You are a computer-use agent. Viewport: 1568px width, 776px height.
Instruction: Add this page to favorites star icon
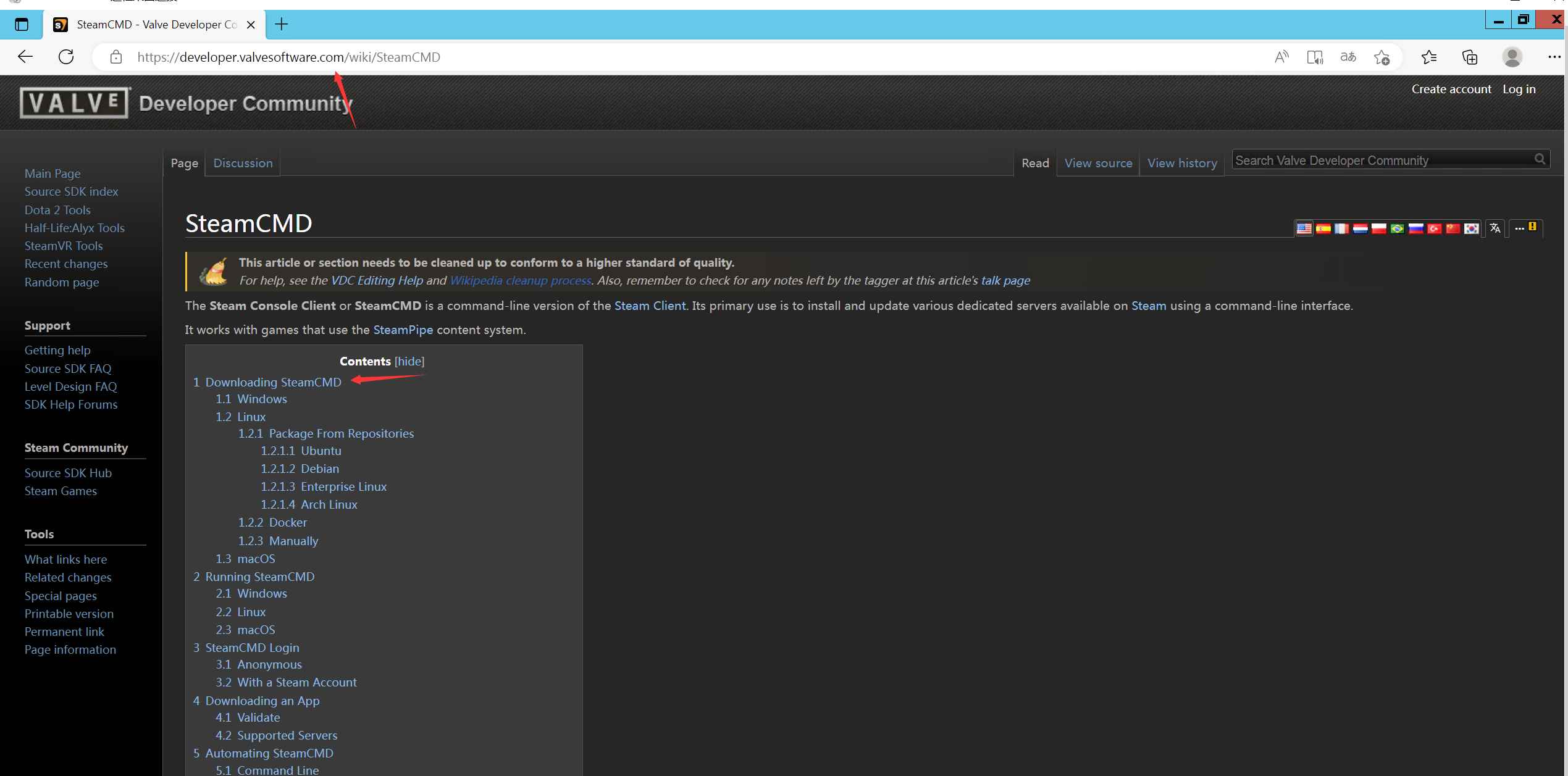1381,57
